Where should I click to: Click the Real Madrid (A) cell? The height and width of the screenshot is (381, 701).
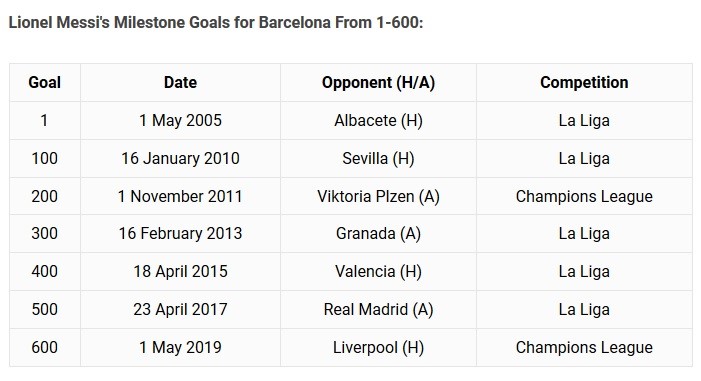pyautogui.click(x=378, y=309)
